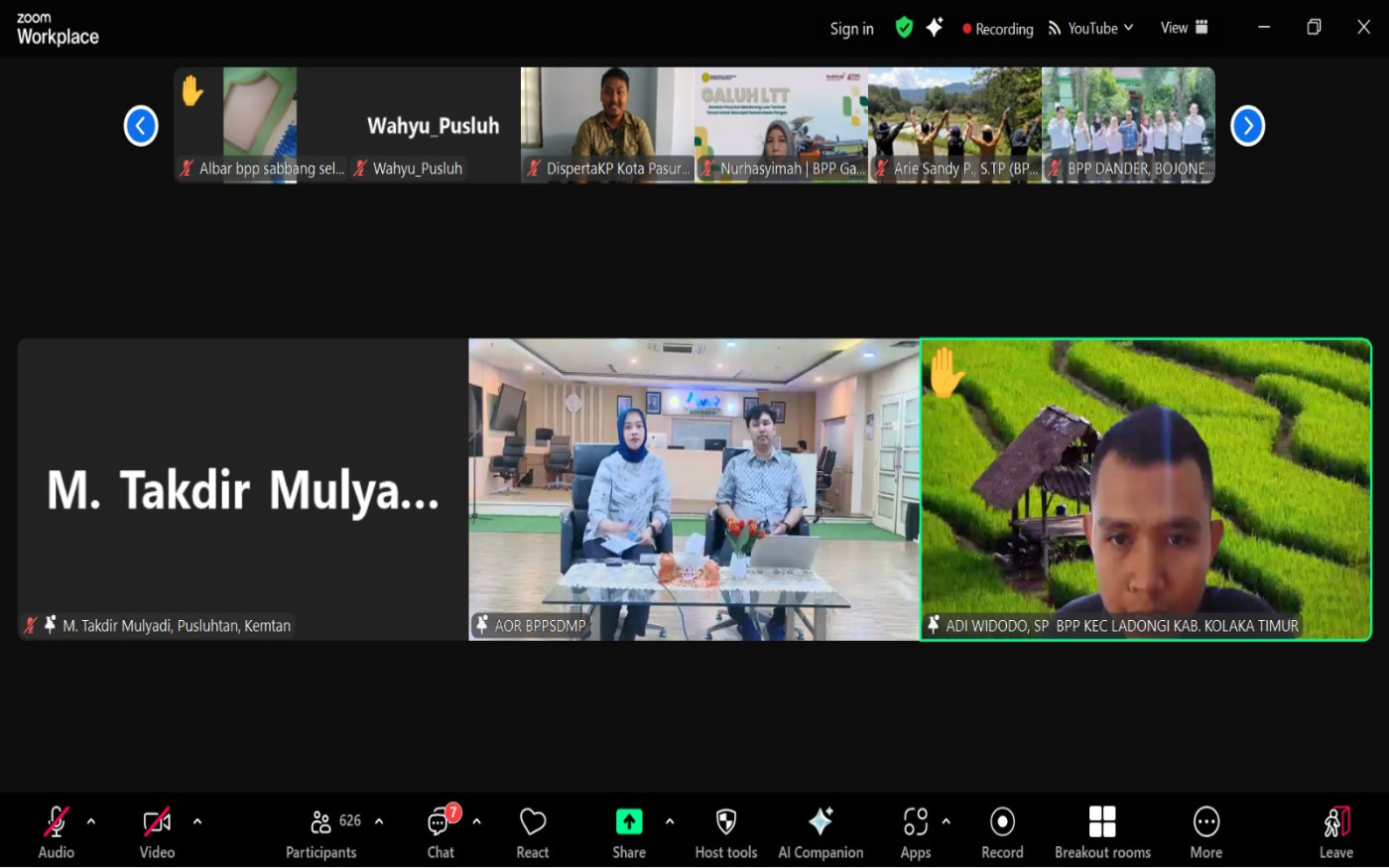Unmute the microphone with the Audio button
This screenshot has height=868, width=1389.
(x=56, y=831)
